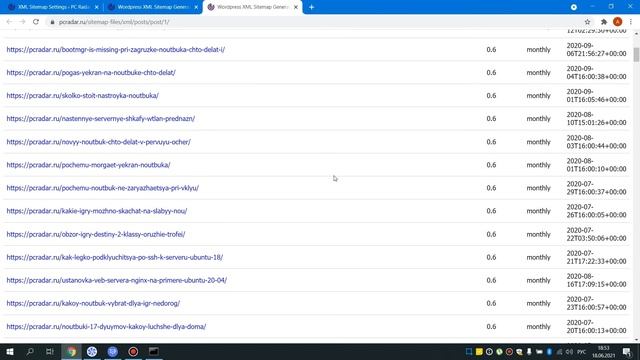Select the active Wordpress XML Sitemap tab
This screenshot has height=360, width=640.
pyautogui.click(x=253, y=7)
